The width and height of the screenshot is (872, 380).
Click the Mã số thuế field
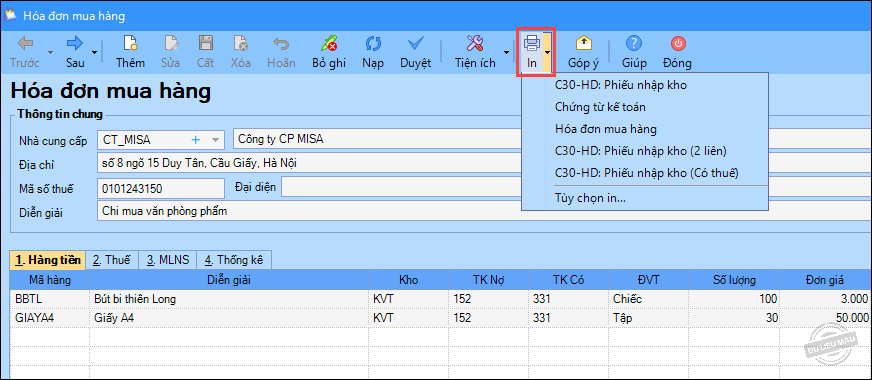coord(160,189)
